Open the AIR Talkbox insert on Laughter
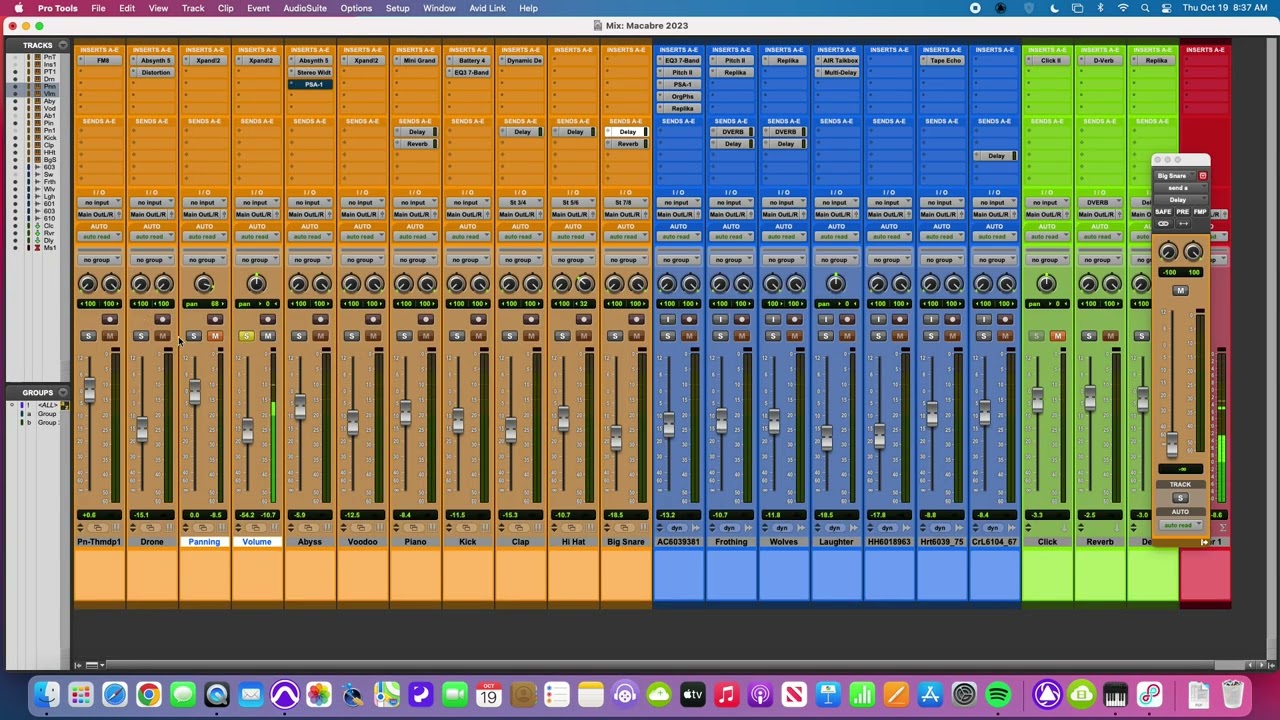Viewport: 1280px width, 720px height. (x=838, y=61)
